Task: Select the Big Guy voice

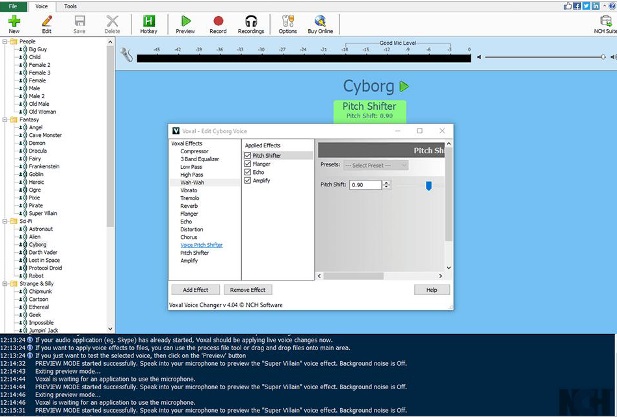Action: 38,49
